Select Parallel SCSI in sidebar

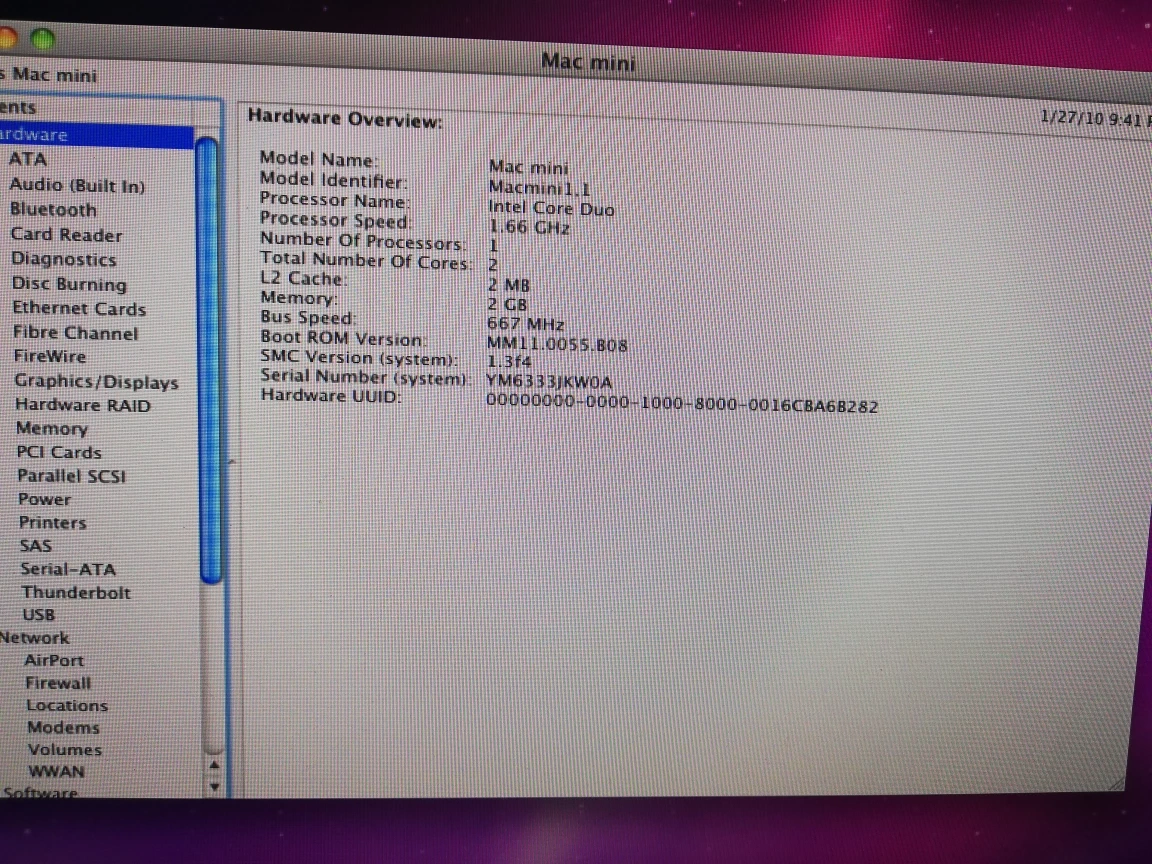pyautogui.click(x=72, y=476)
